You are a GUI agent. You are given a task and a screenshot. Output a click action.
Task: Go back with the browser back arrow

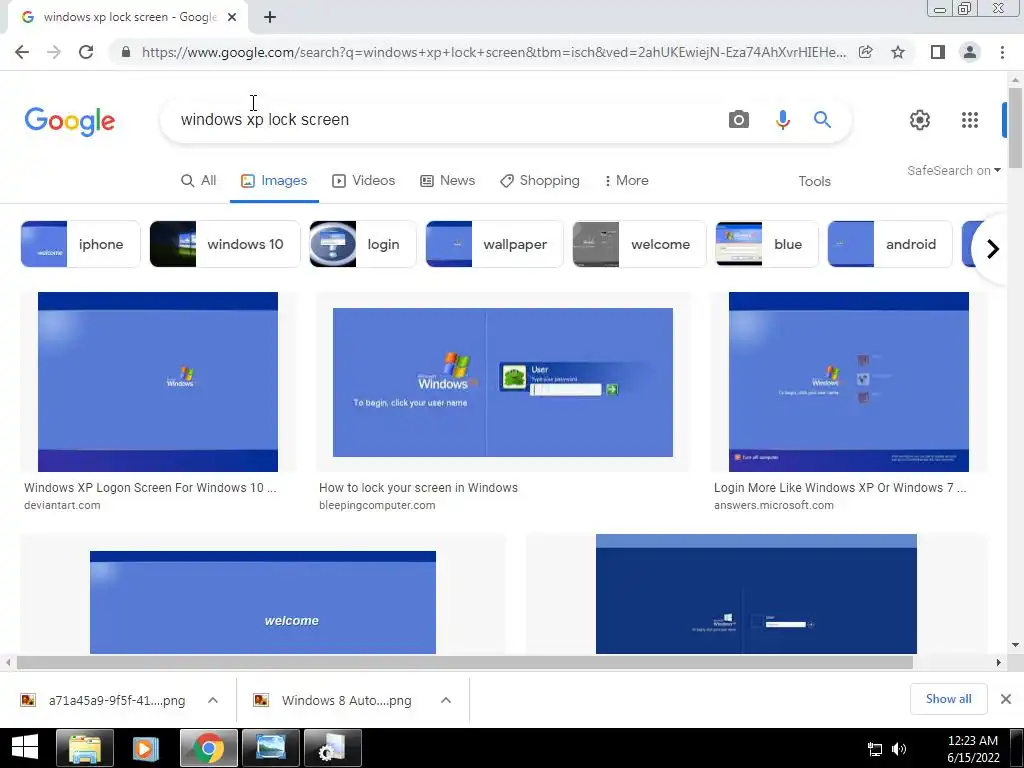(x=22, y=52)
